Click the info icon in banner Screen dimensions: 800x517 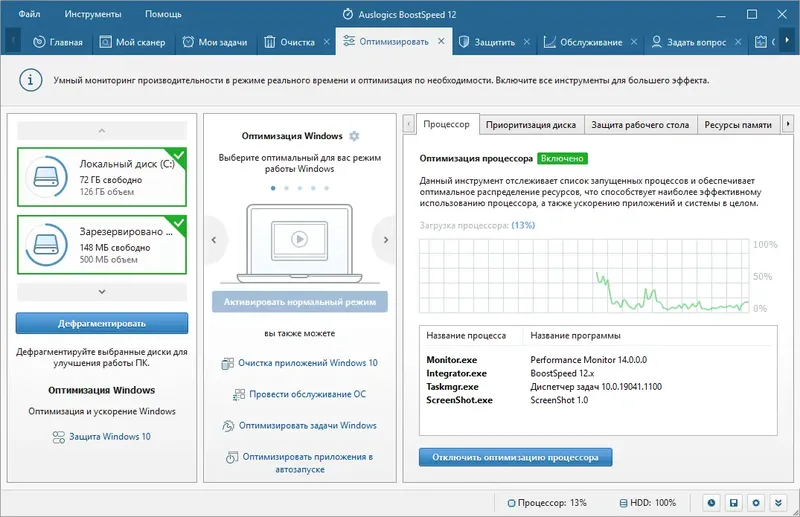pyautogui.click(x=30, y=80)
